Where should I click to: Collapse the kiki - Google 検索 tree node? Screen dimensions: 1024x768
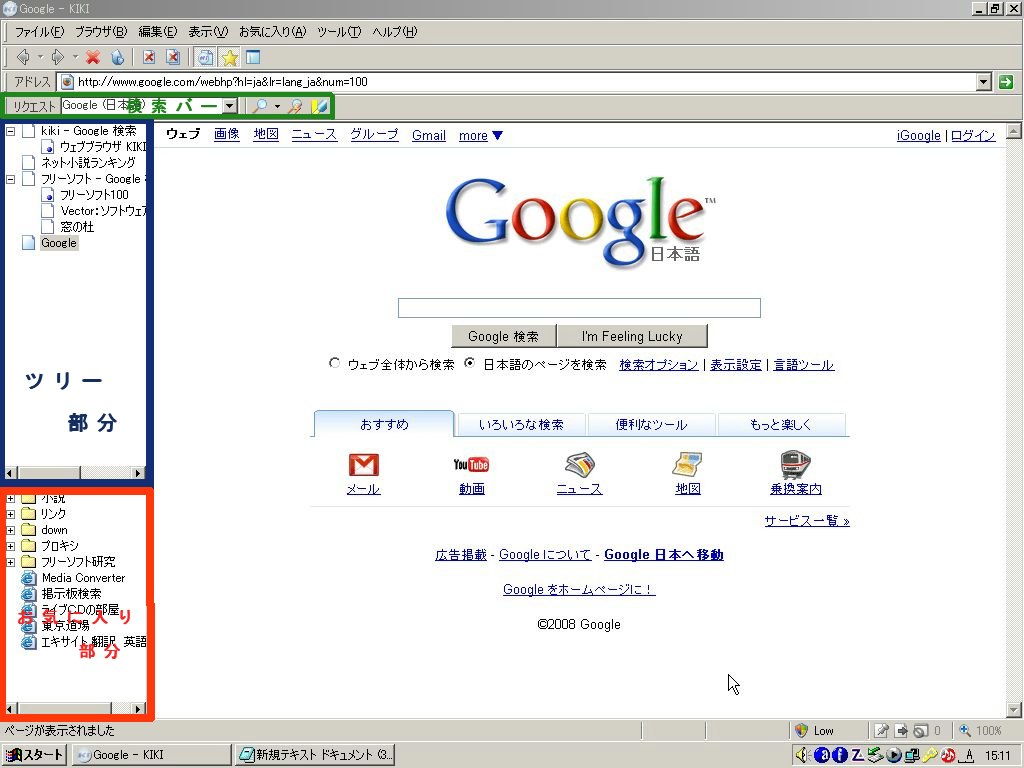[10, 131]
